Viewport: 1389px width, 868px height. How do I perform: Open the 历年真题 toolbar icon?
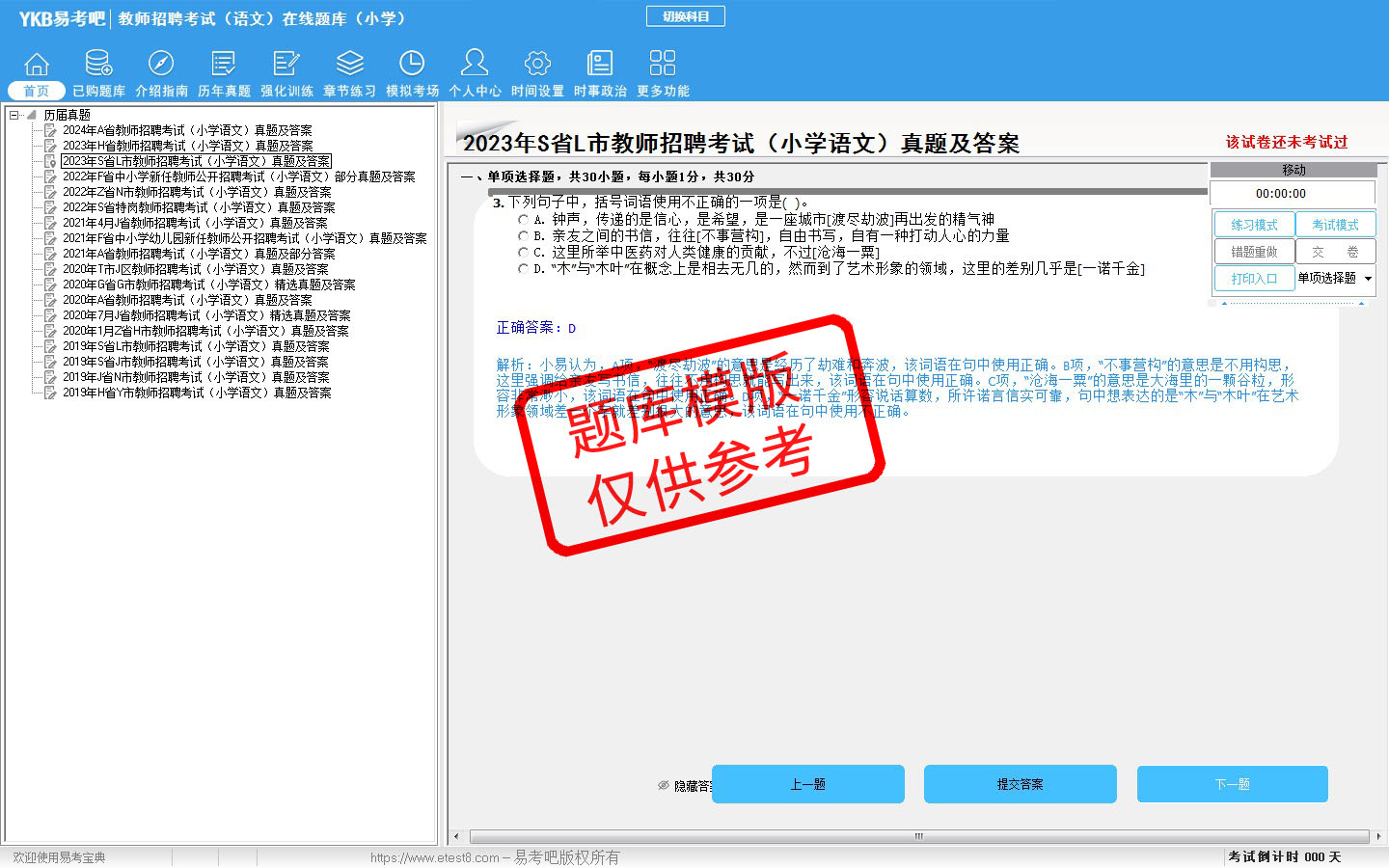tap(224, 65)
